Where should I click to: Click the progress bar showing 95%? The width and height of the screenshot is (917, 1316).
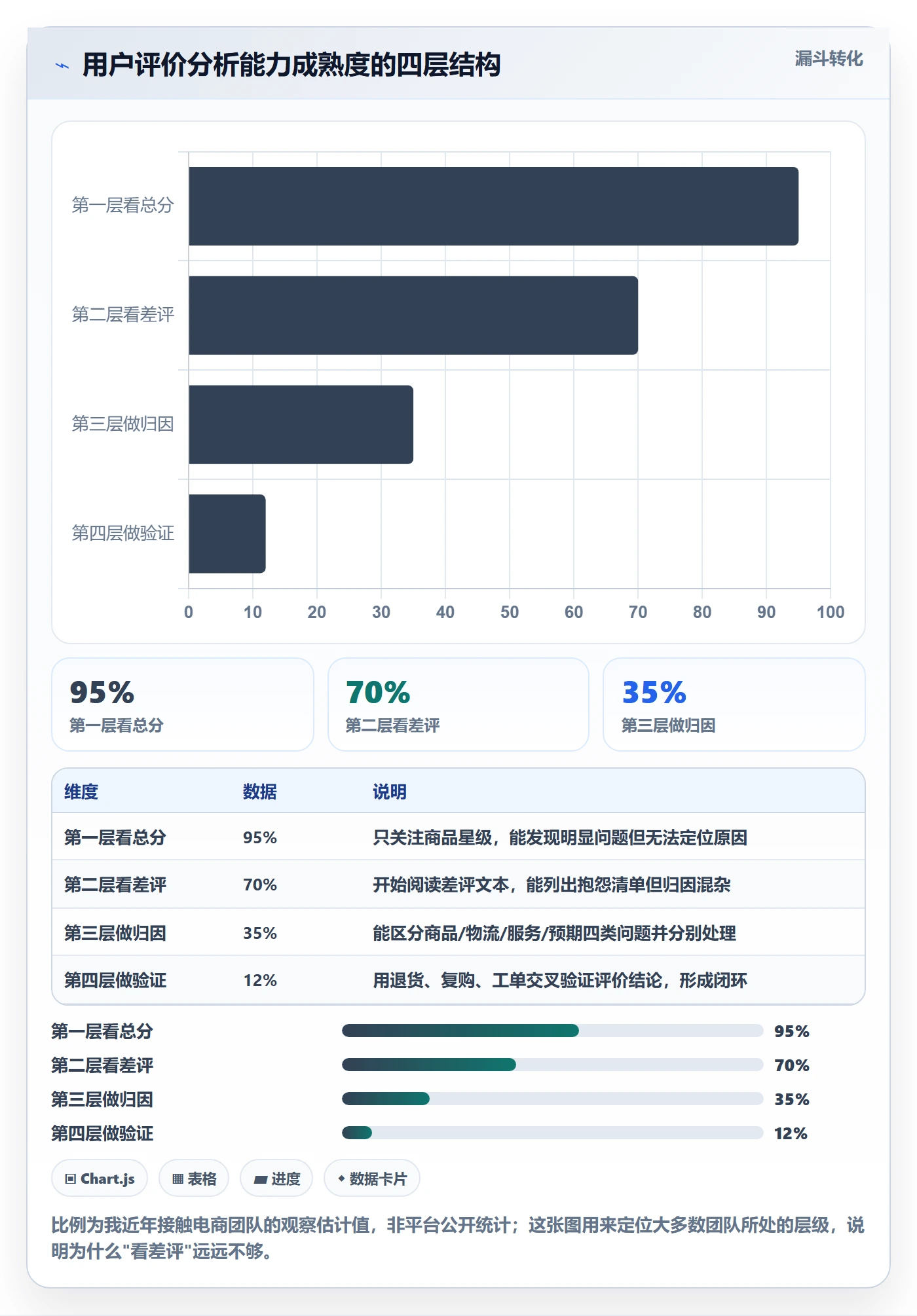552,1031
